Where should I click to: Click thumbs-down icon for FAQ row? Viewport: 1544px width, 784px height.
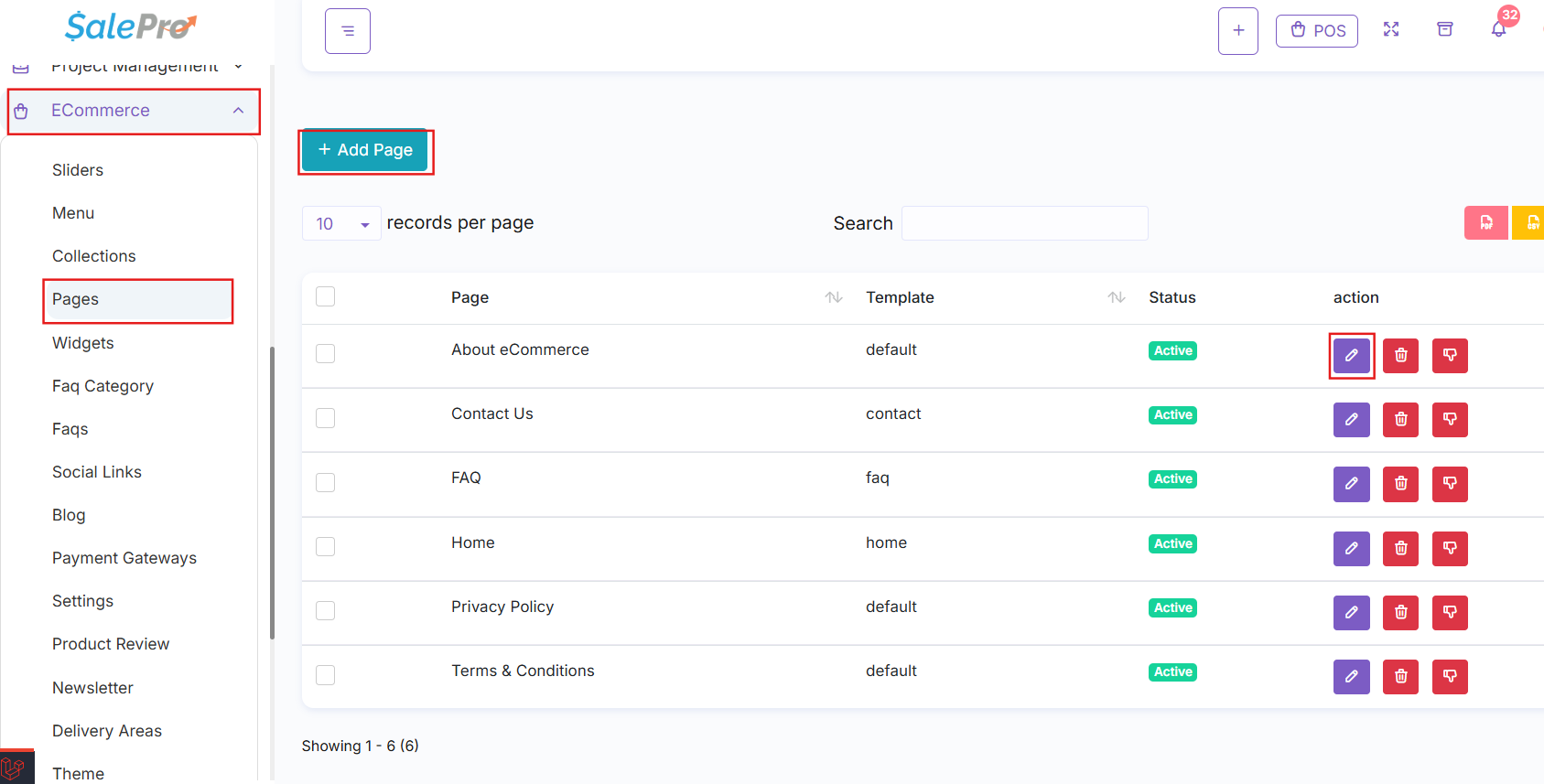click(1450, 484)
